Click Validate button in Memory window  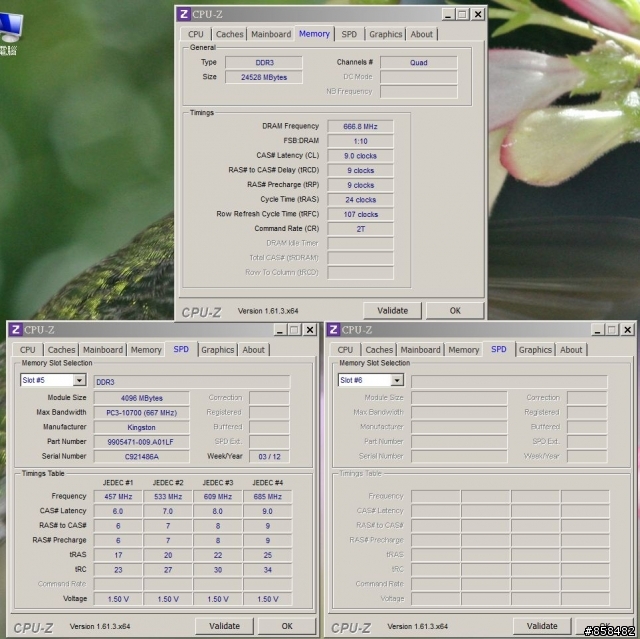coord(392,311)
